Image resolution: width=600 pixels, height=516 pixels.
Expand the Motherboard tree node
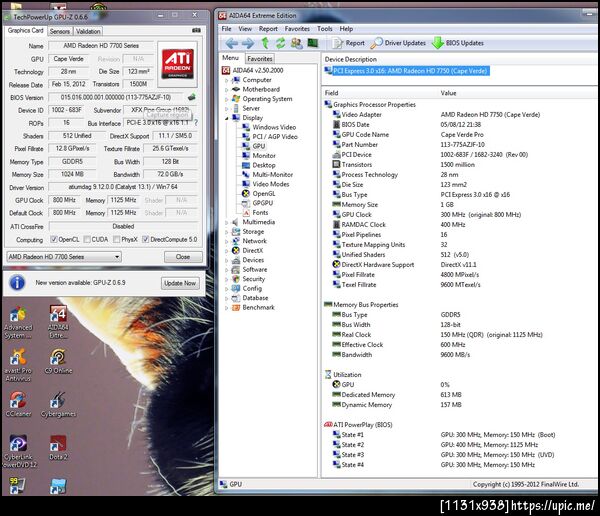(x=227, y=90)
